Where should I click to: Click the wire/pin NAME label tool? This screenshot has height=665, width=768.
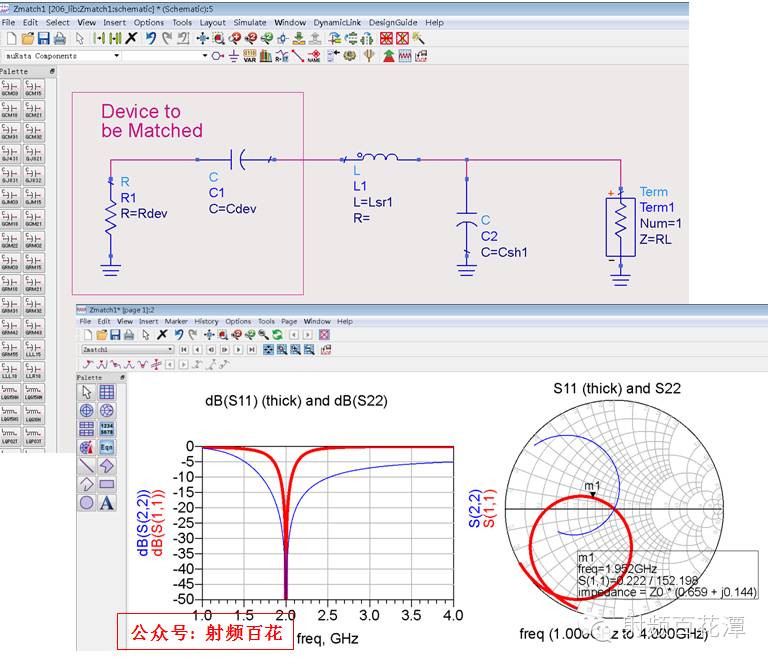(x=314, y=56)
